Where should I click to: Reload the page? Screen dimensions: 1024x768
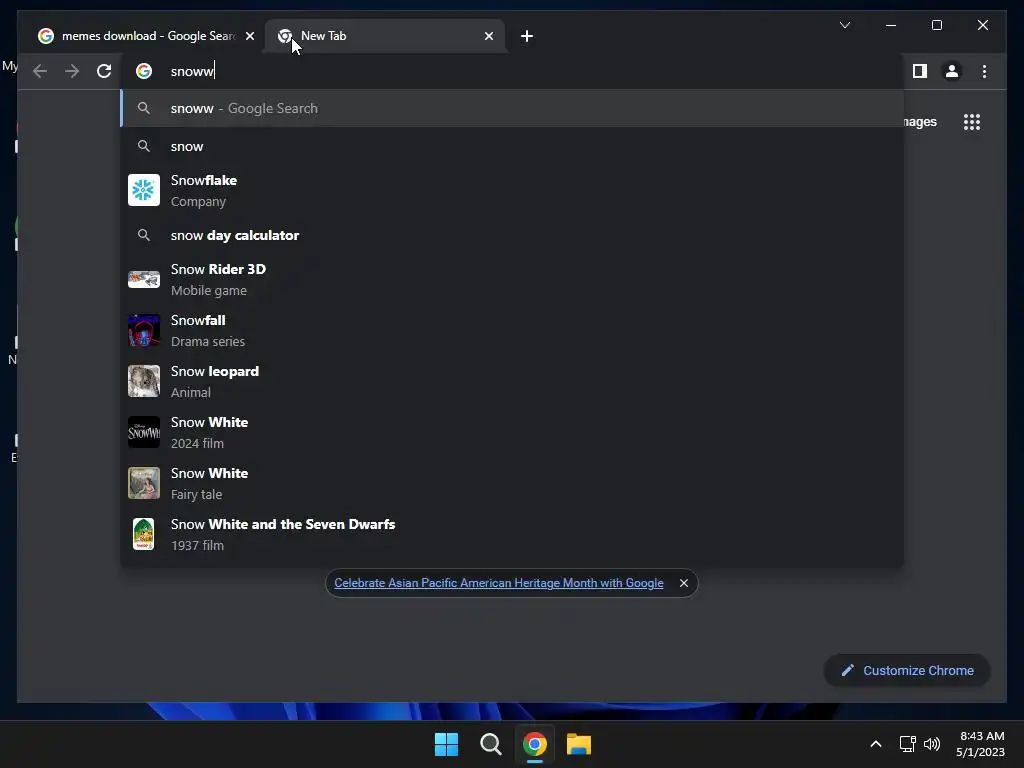coord(104,71)
